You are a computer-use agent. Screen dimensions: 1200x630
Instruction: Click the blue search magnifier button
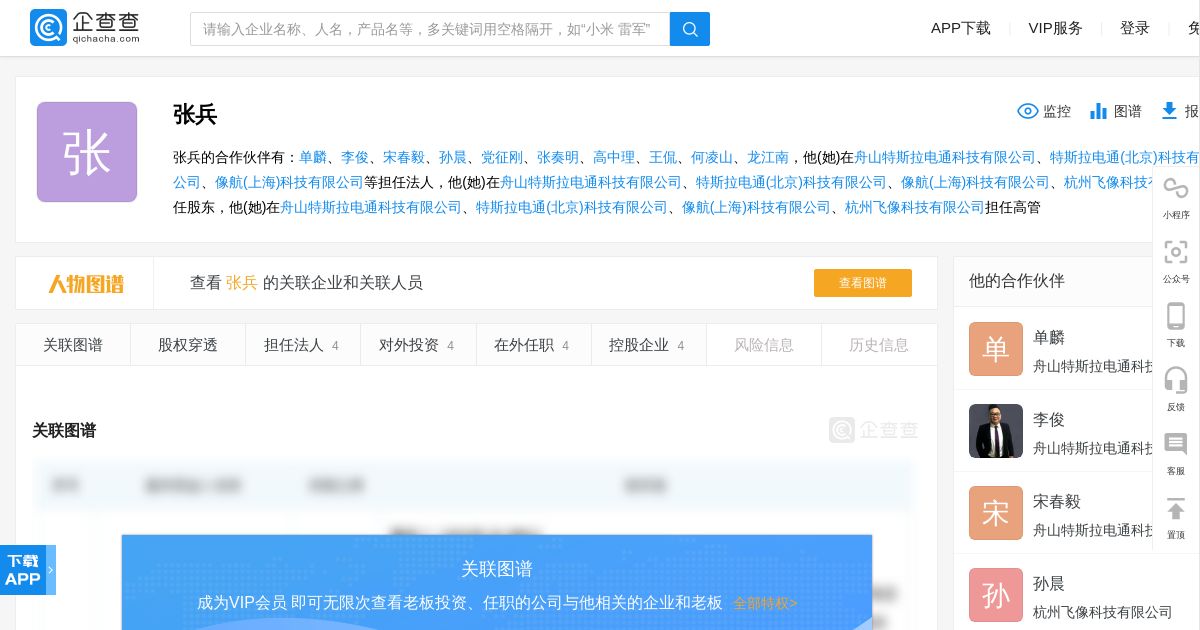point(690,29)
